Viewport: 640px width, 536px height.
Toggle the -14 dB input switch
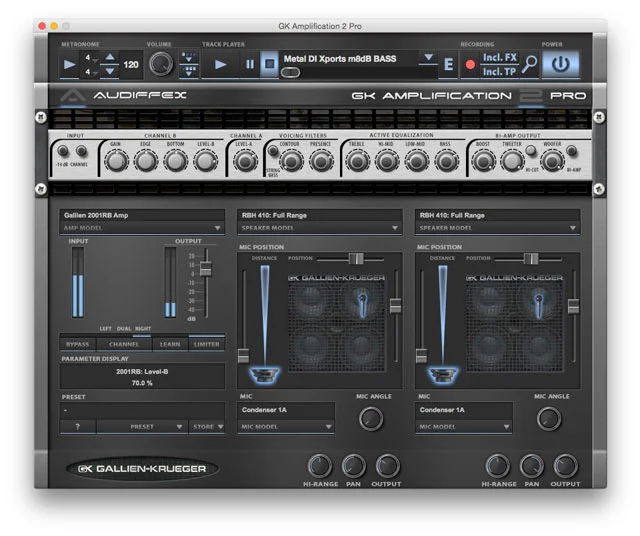tap(63, 151)
